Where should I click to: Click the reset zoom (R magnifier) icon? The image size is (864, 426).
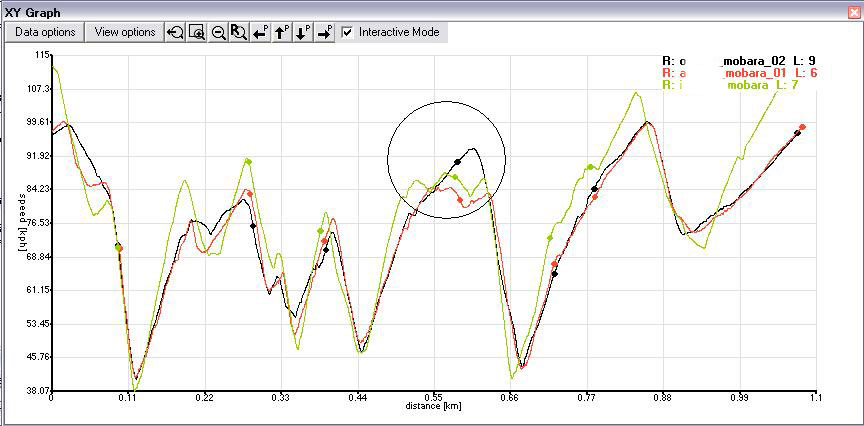pyautogui.click(x=239, y=33)
